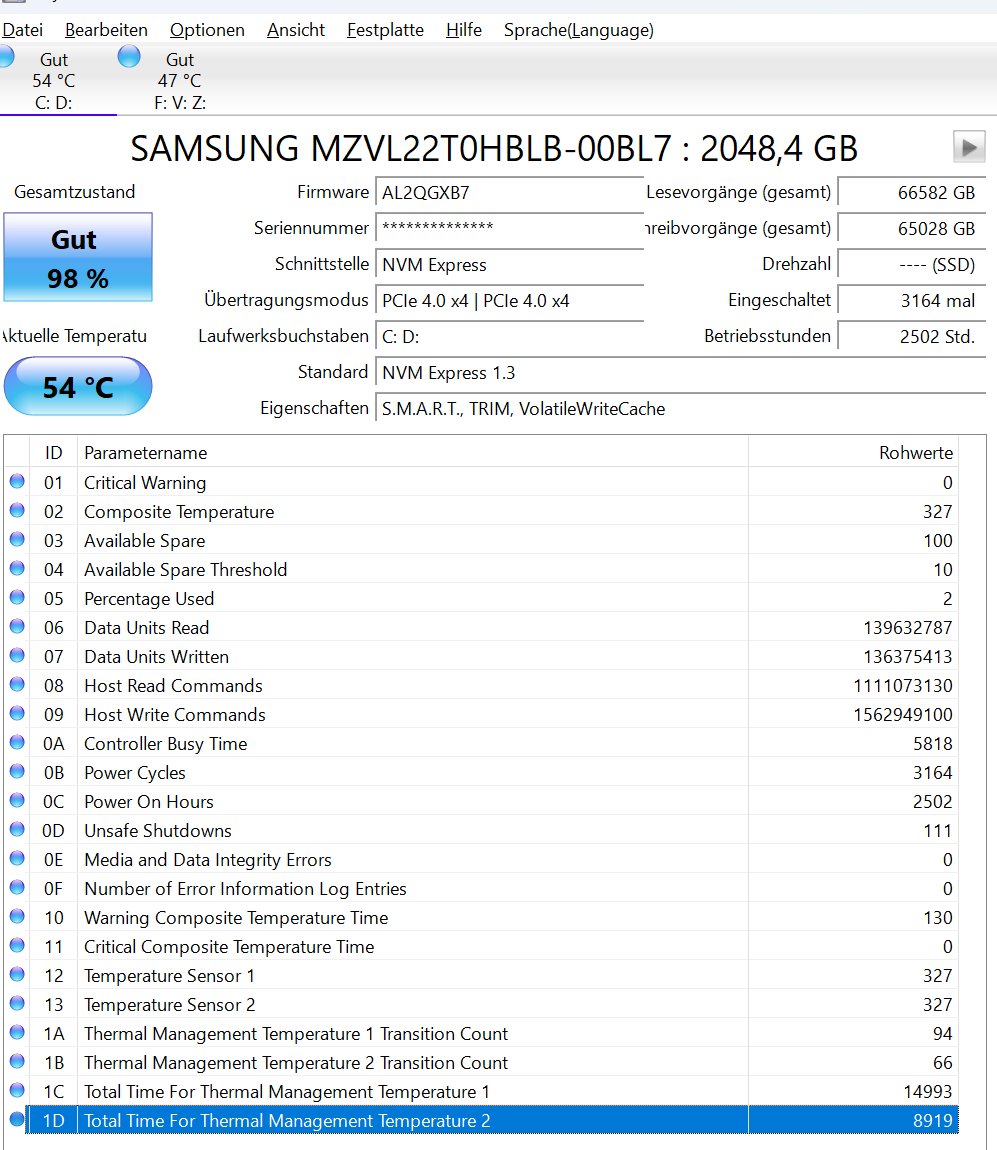The width and height of the screenshot is (997, 1150).
Task: Click the next disk arrow button
Action: point(968,148)
